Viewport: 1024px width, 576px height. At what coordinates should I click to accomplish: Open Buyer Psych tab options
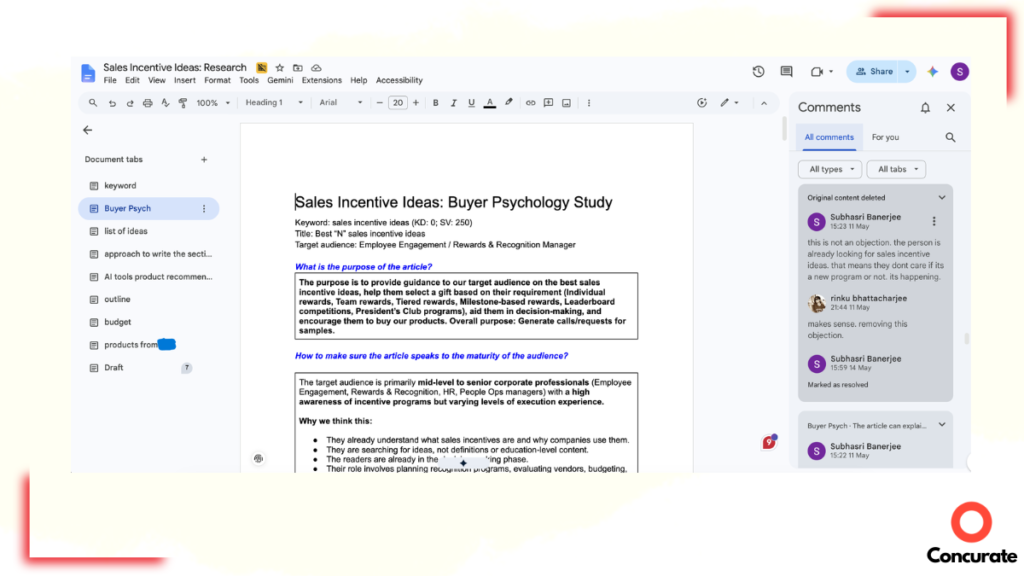[x=204, y=208]
